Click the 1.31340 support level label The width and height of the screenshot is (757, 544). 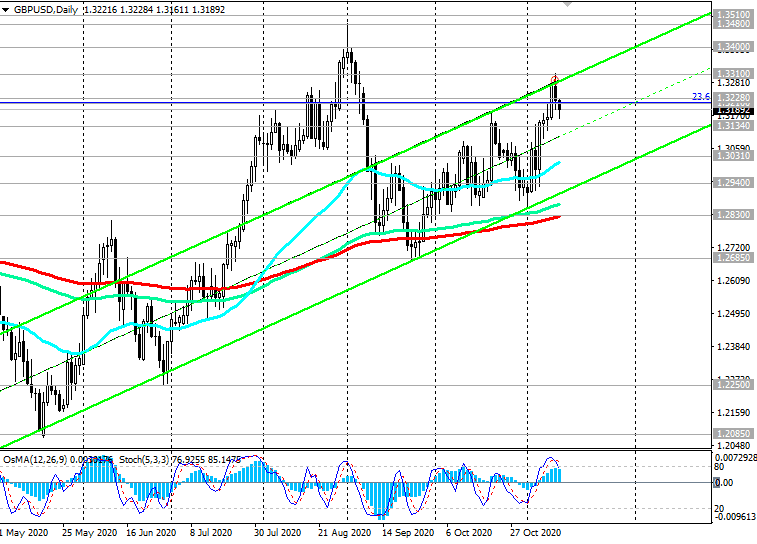[x=733, y=126]
